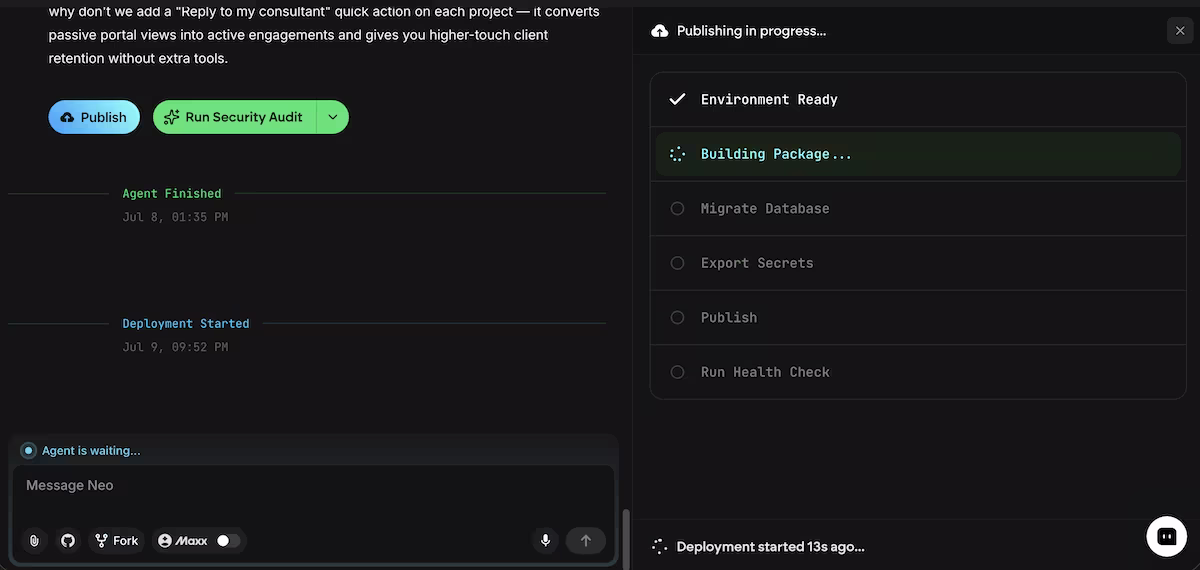The height and width of the screenshot is (570, 1200).
Task: Run the Security Audit
Action: pyautogui.click(x=235, y=117)
